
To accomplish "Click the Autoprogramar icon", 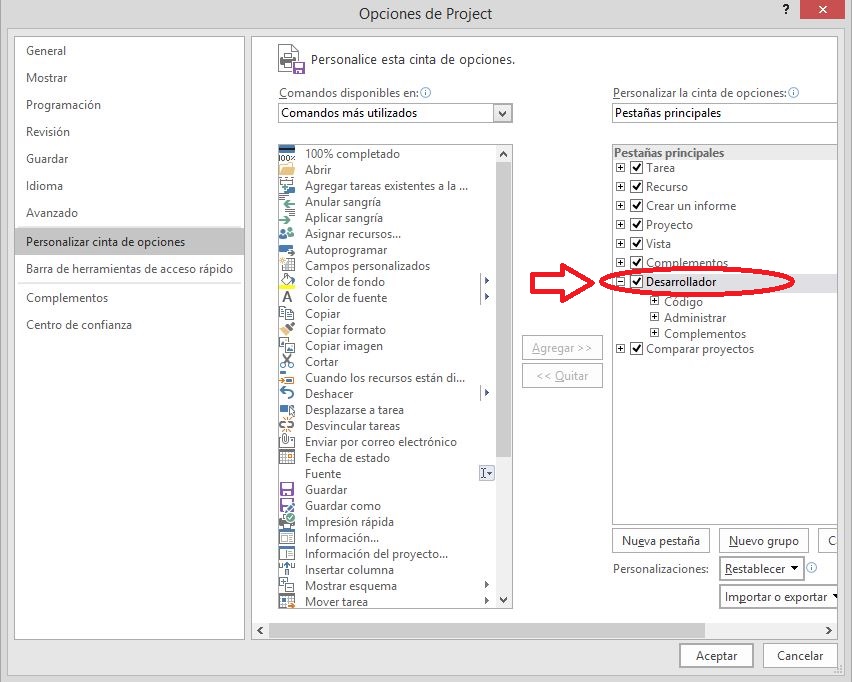I will coord(286,250).
